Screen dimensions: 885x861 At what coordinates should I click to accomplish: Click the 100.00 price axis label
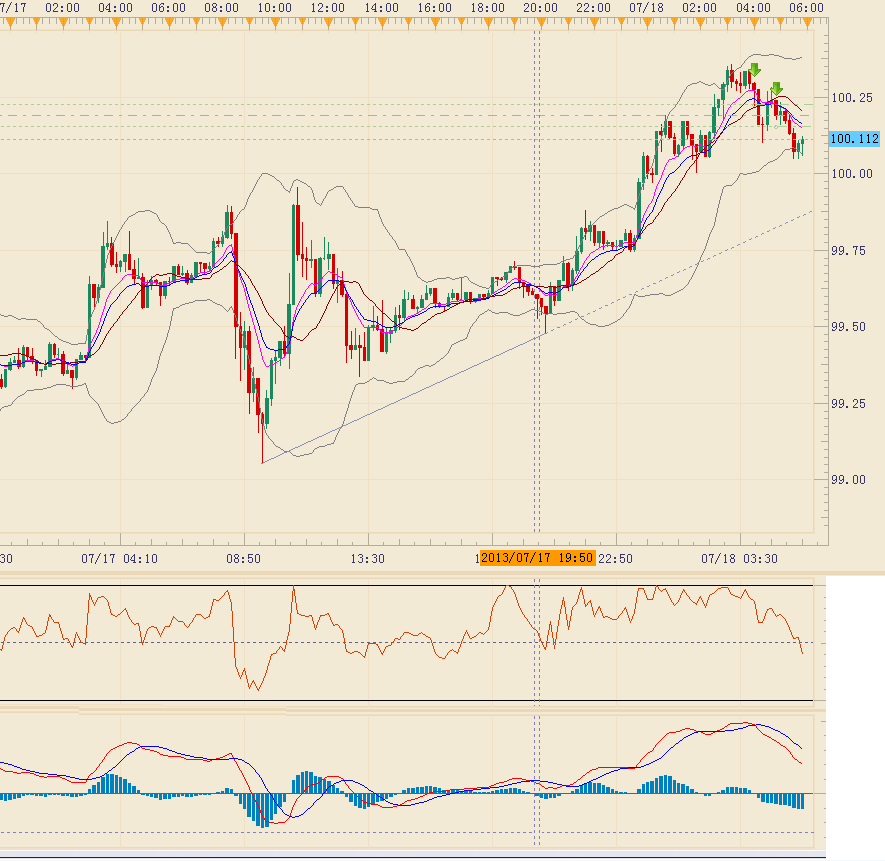click(x=852, y=174)
